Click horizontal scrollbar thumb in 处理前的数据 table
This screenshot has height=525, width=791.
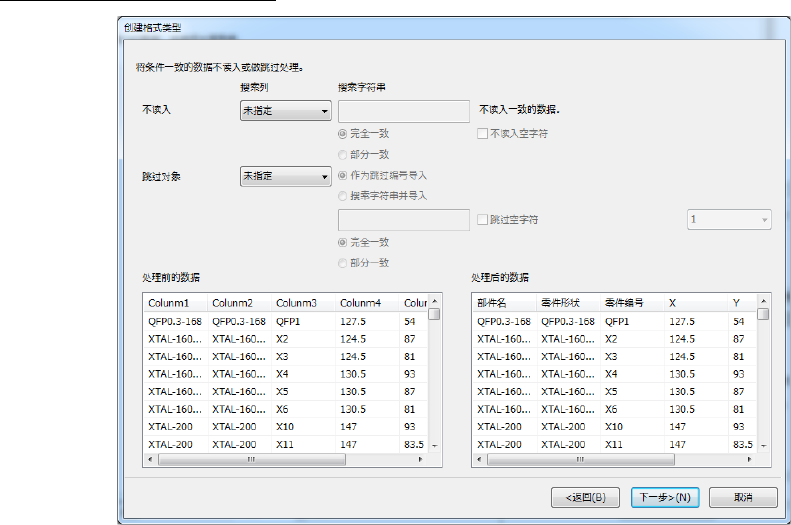252,459
